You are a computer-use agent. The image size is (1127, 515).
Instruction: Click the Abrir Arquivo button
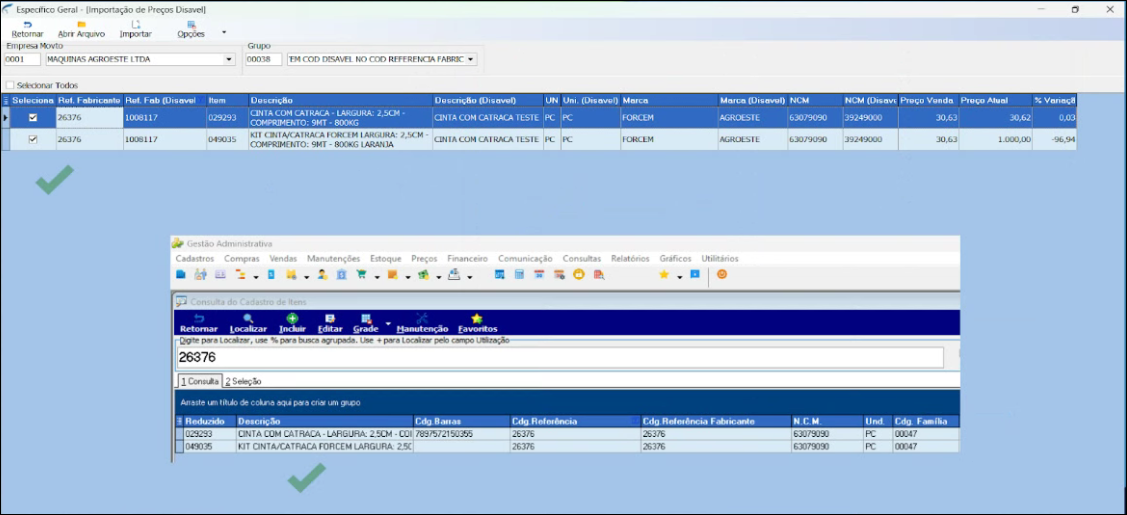(81, 29)
